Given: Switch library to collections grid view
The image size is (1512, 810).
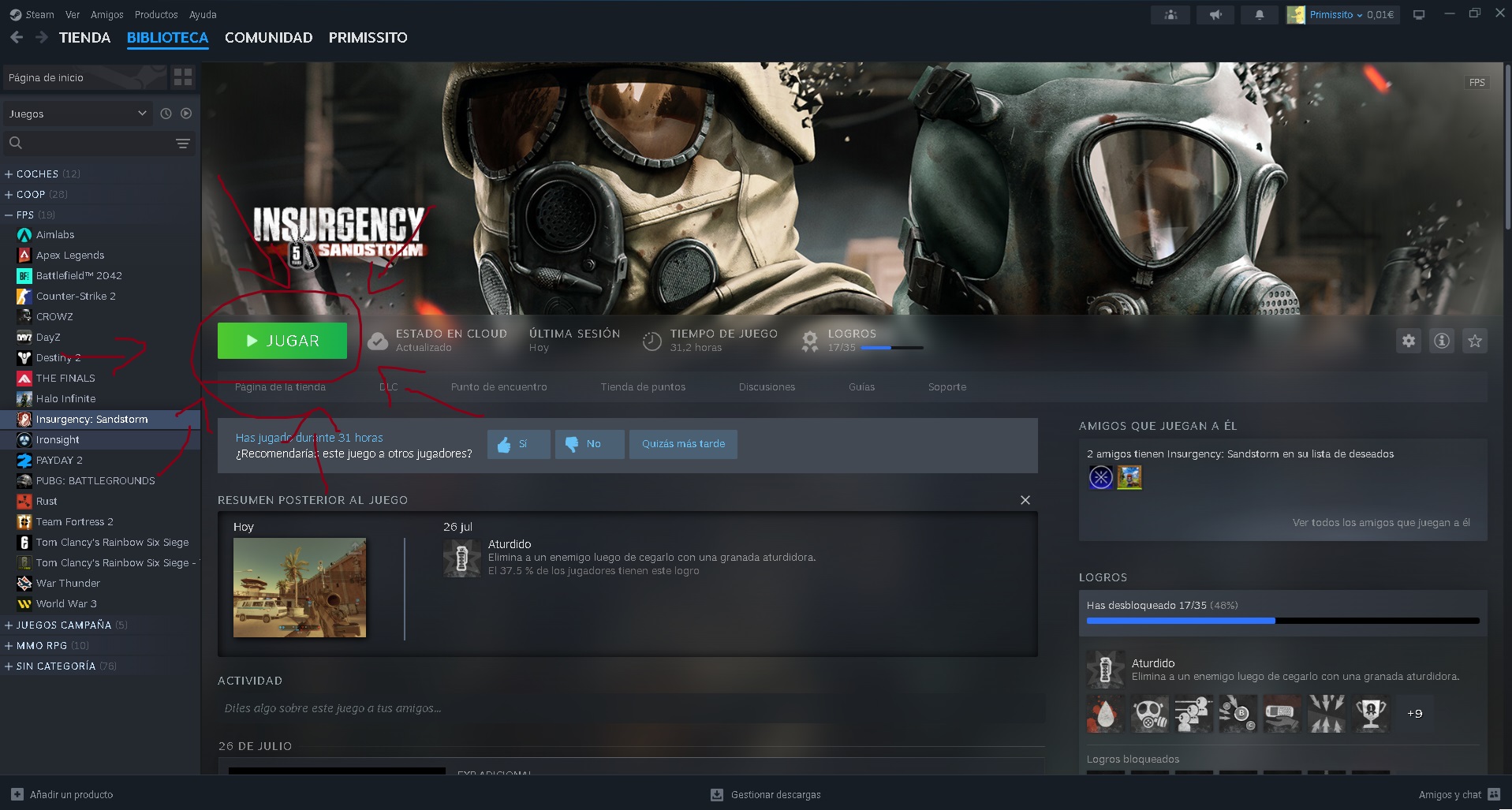Looking at the screenshot, I should coord(183,77).
